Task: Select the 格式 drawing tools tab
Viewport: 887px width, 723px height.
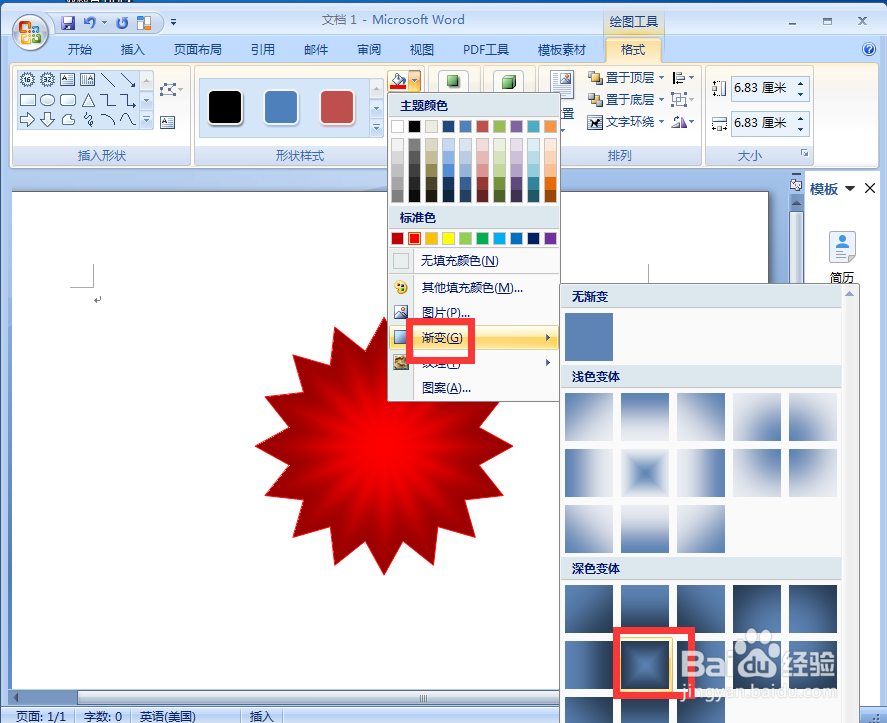Action: 632,50
